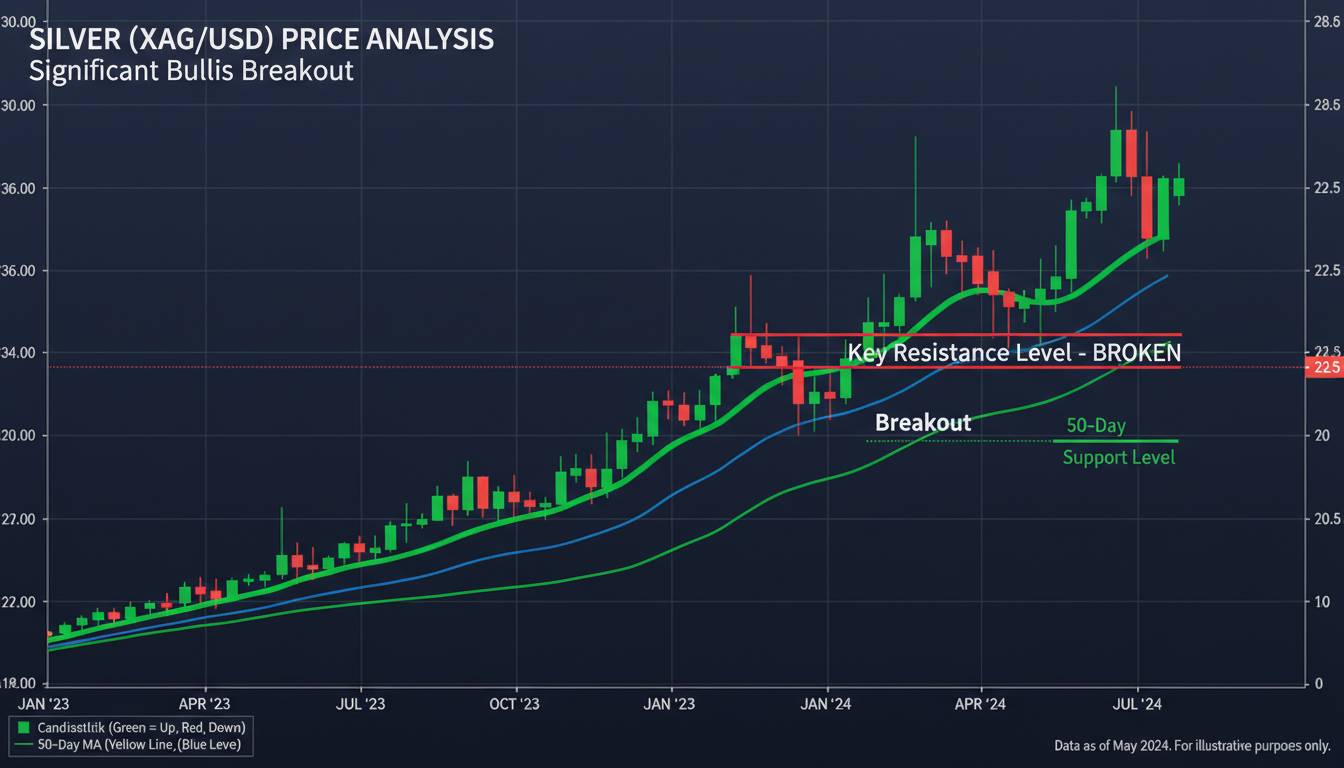Select the green '50-Day' annotation text
This screenshot has height=768, width=1344.
point(1095,426)
